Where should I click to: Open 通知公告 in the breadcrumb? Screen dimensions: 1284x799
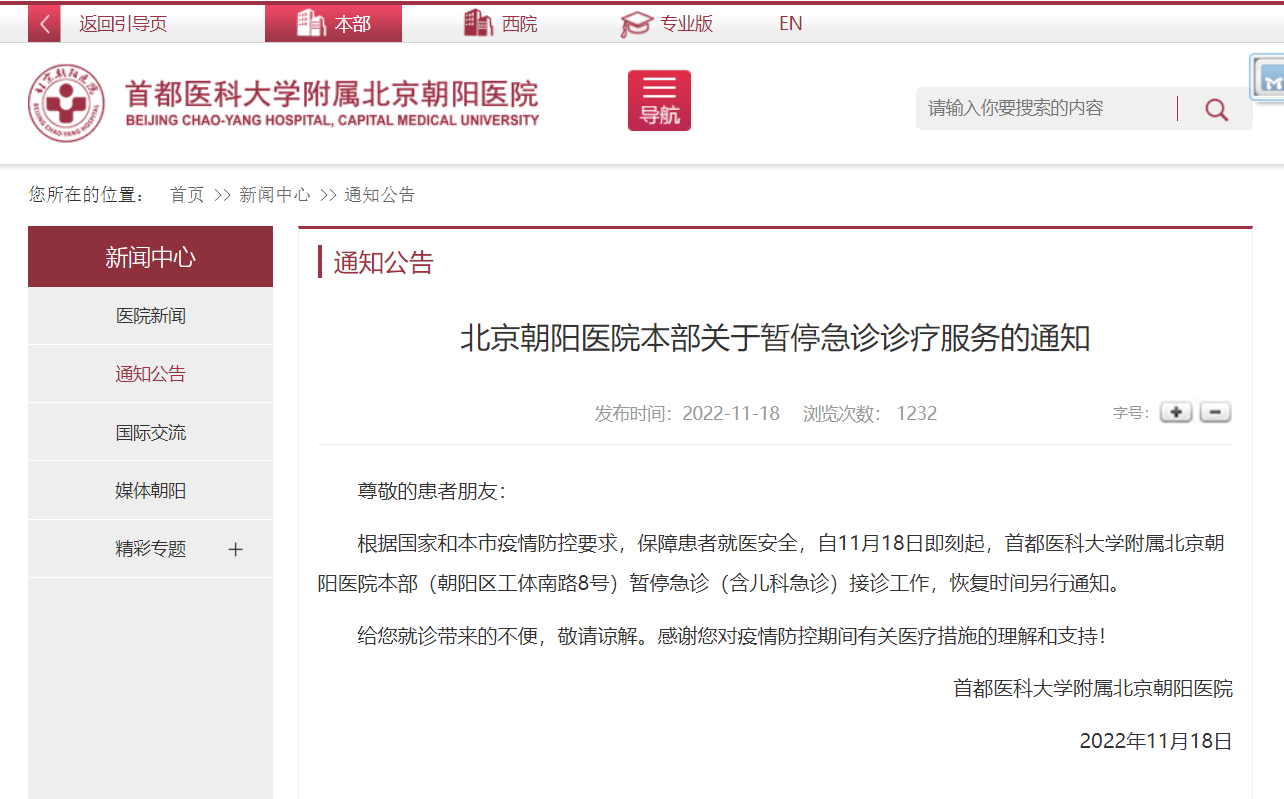[380, 195]
